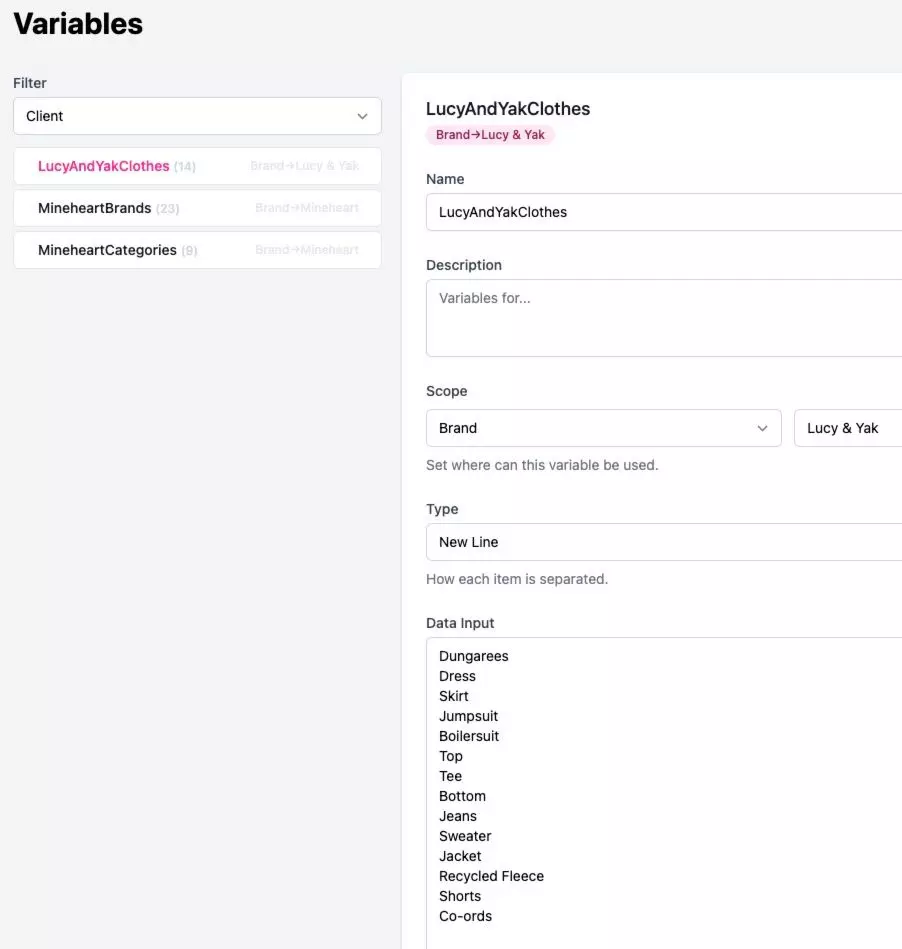Click the Sweater line in Data Input

[465, 836]
